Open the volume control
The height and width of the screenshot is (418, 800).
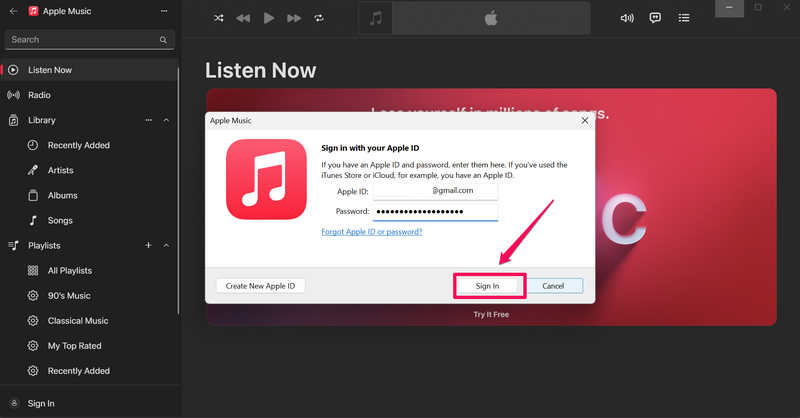point(627,18)
